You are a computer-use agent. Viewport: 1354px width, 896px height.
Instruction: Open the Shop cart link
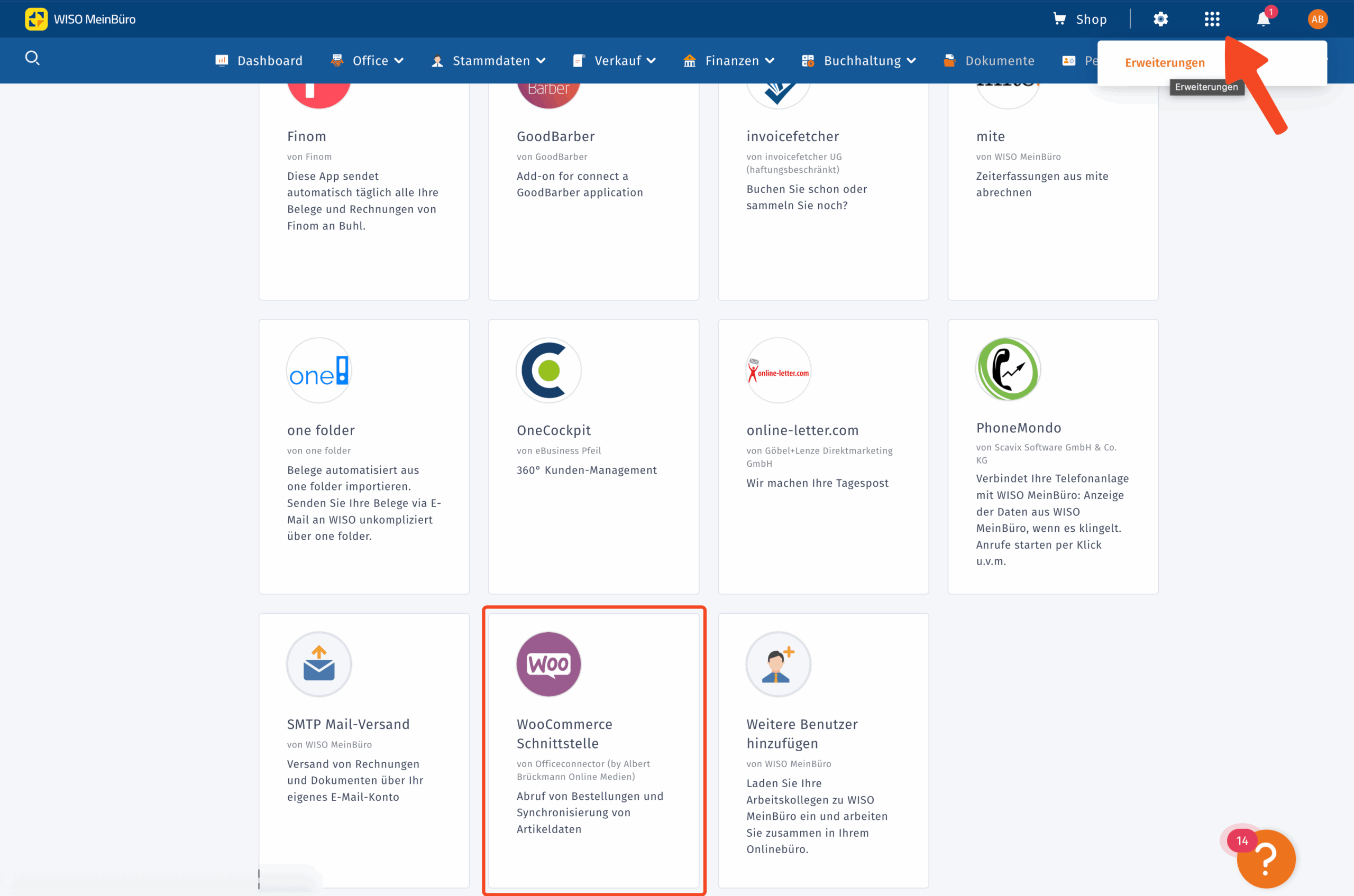[1080, 19]
